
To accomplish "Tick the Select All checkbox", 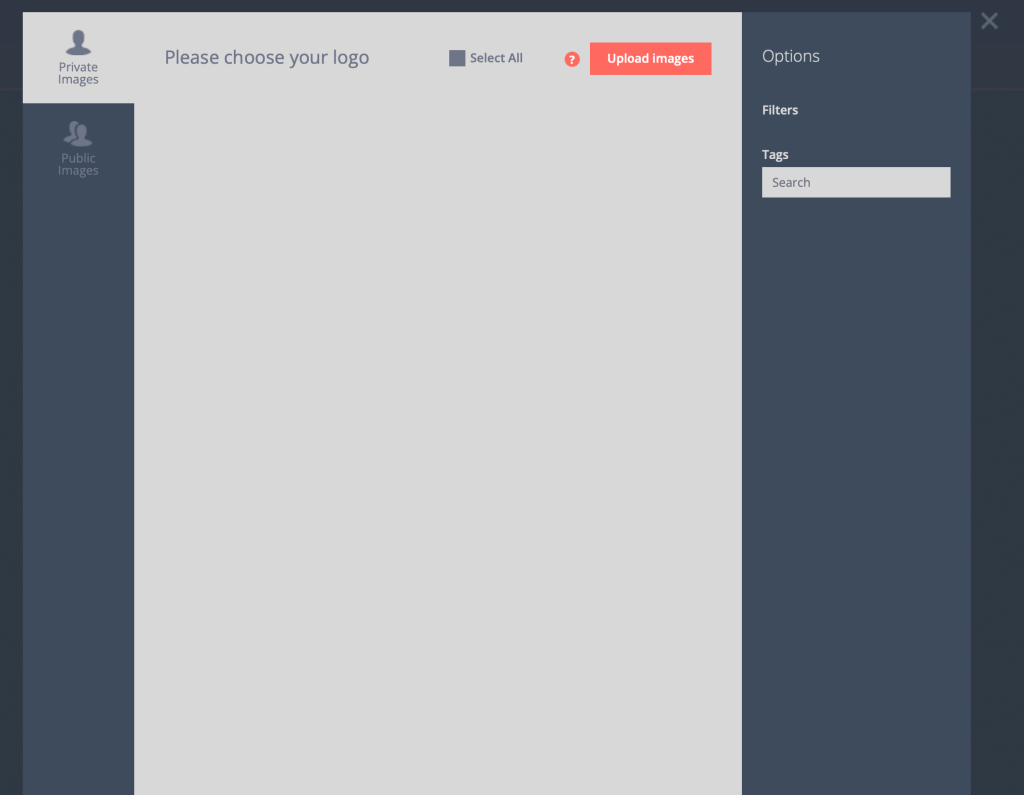I will click(457, 58).
